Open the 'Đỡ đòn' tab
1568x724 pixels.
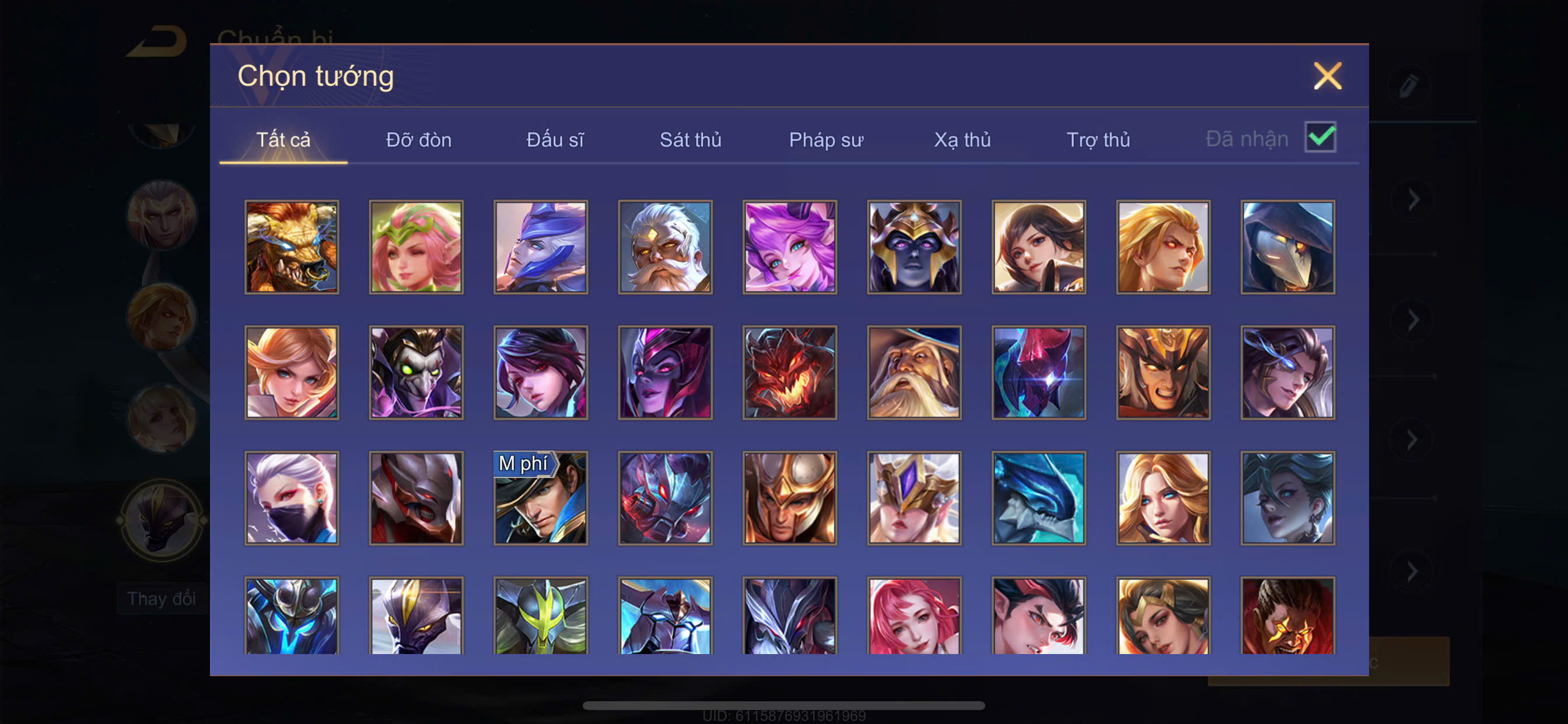pyautogui.click(x=419, y=140)
